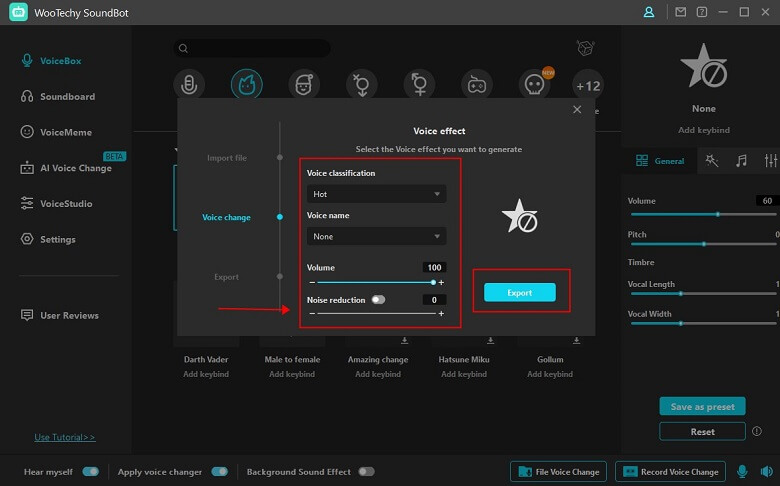Select the microphone voice category icon
This screenshot has width=780, height=486.
188,85
